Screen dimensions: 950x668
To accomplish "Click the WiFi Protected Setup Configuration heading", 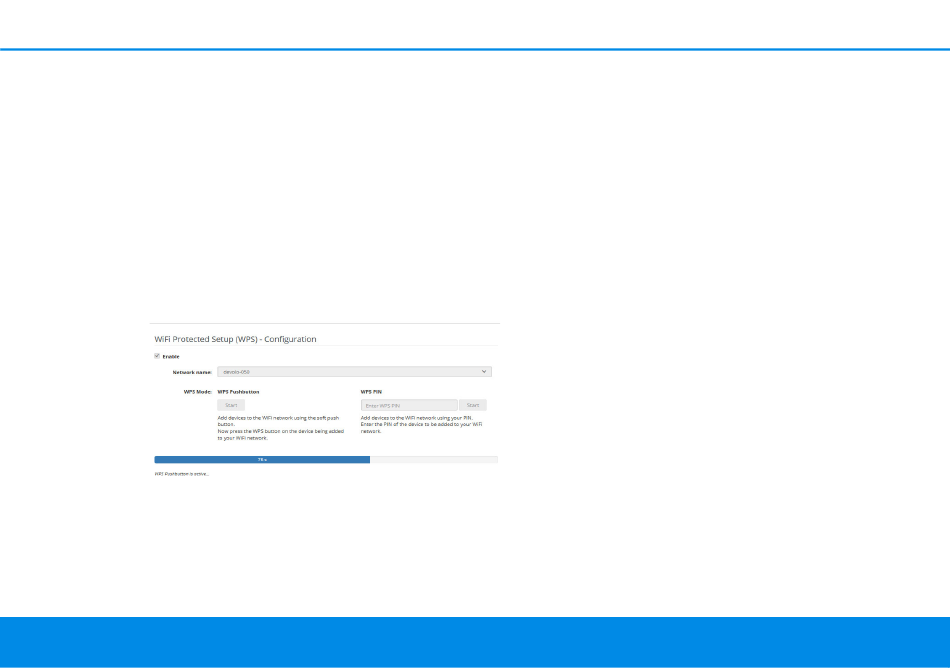I will coord(235,339).
